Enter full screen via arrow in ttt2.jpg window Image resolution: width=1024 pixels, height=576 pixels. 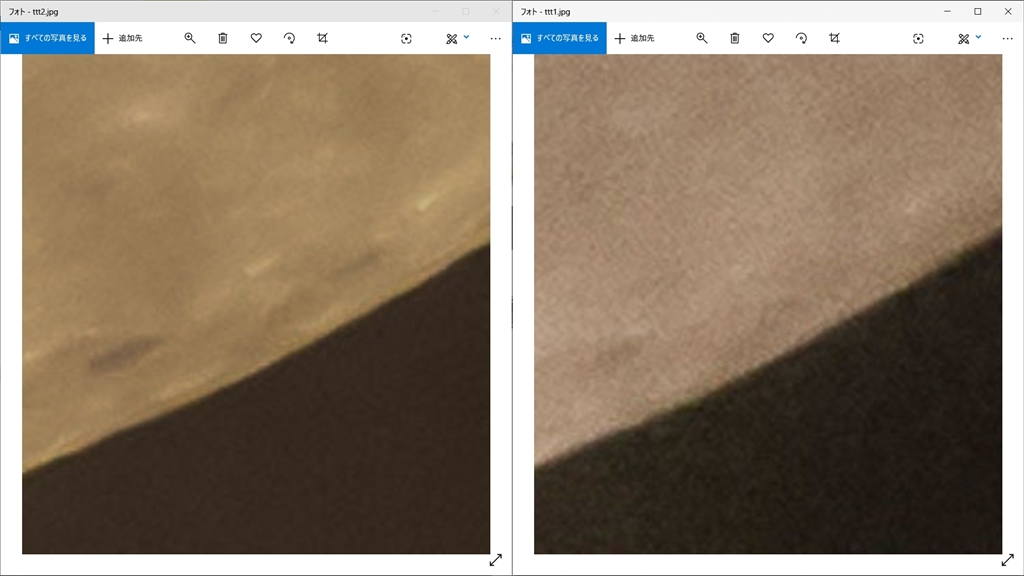(x=496, y=560)
